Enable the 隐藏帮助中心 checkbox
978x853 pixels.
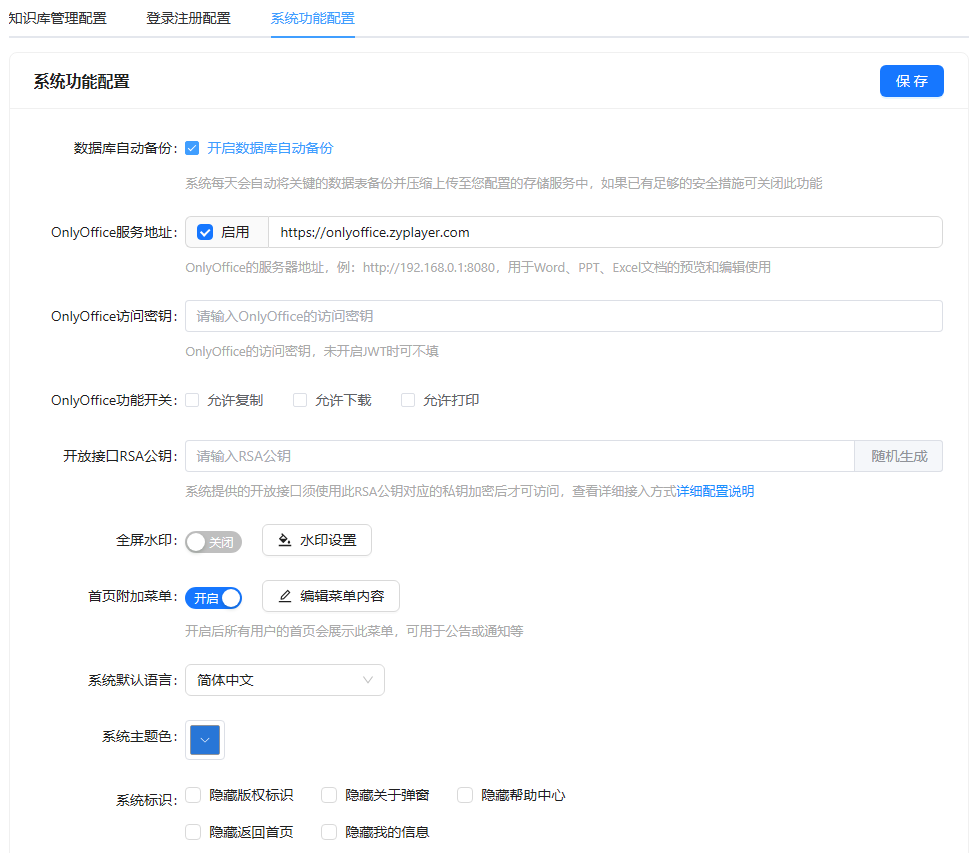pos(465,795)
